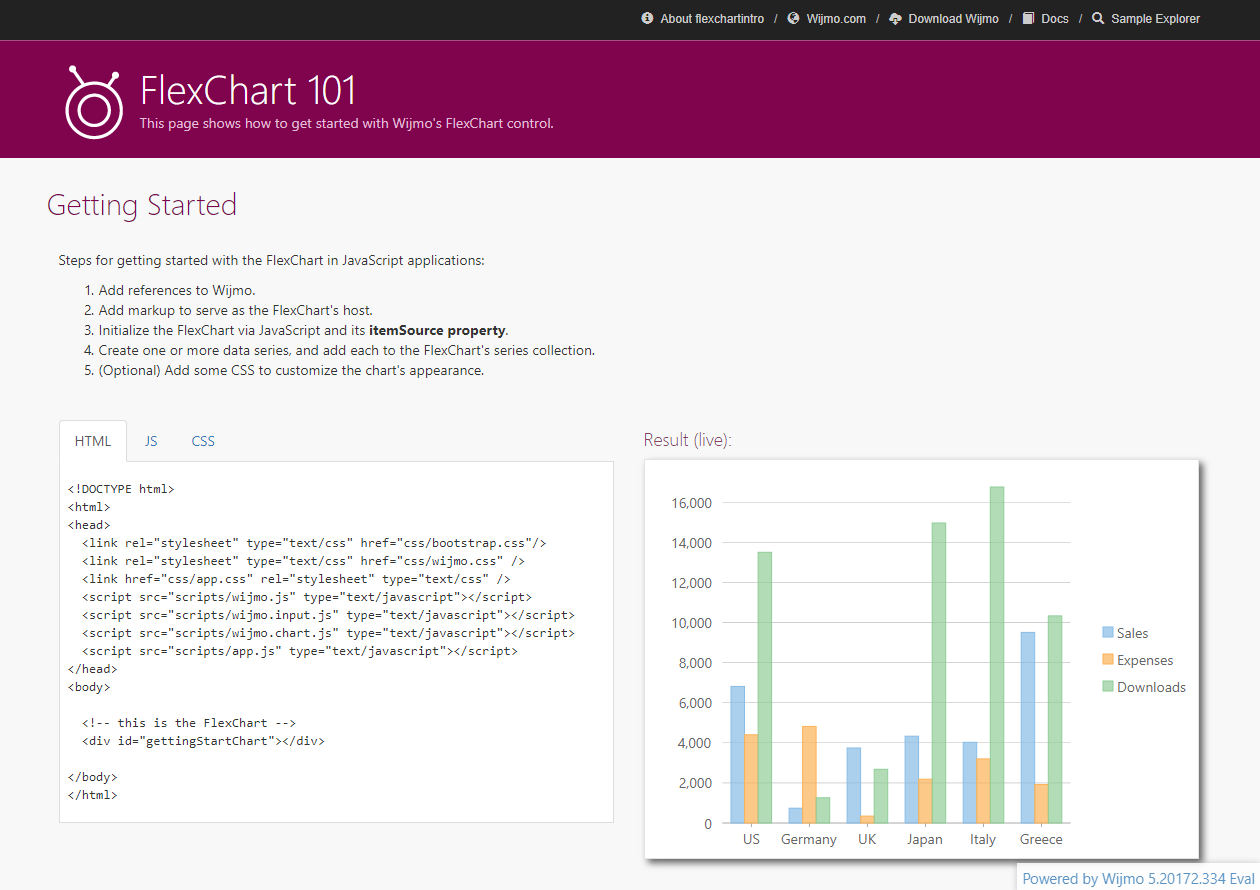This screenshot has height=890, width=1260.
Task: Click the cloud download icon
Action: pos(895,19)
